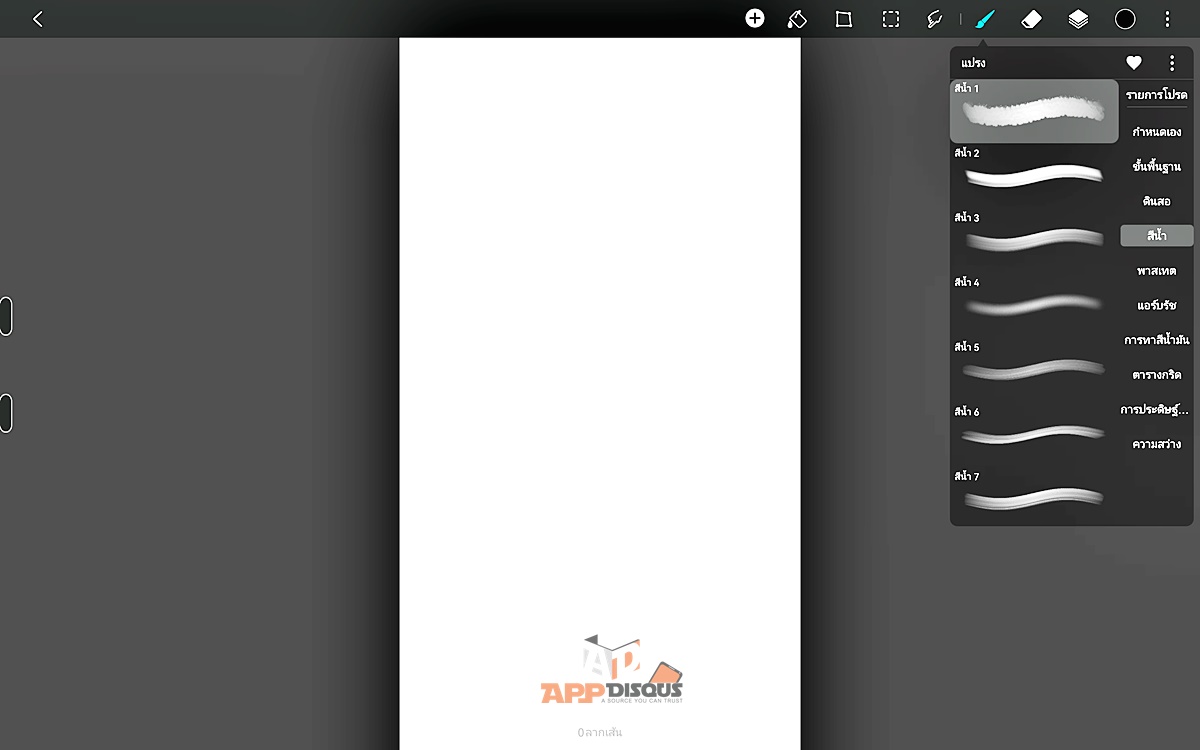Switch to the แอร์บรัช brush category

pyautogui.click(x=1156, y=305)
